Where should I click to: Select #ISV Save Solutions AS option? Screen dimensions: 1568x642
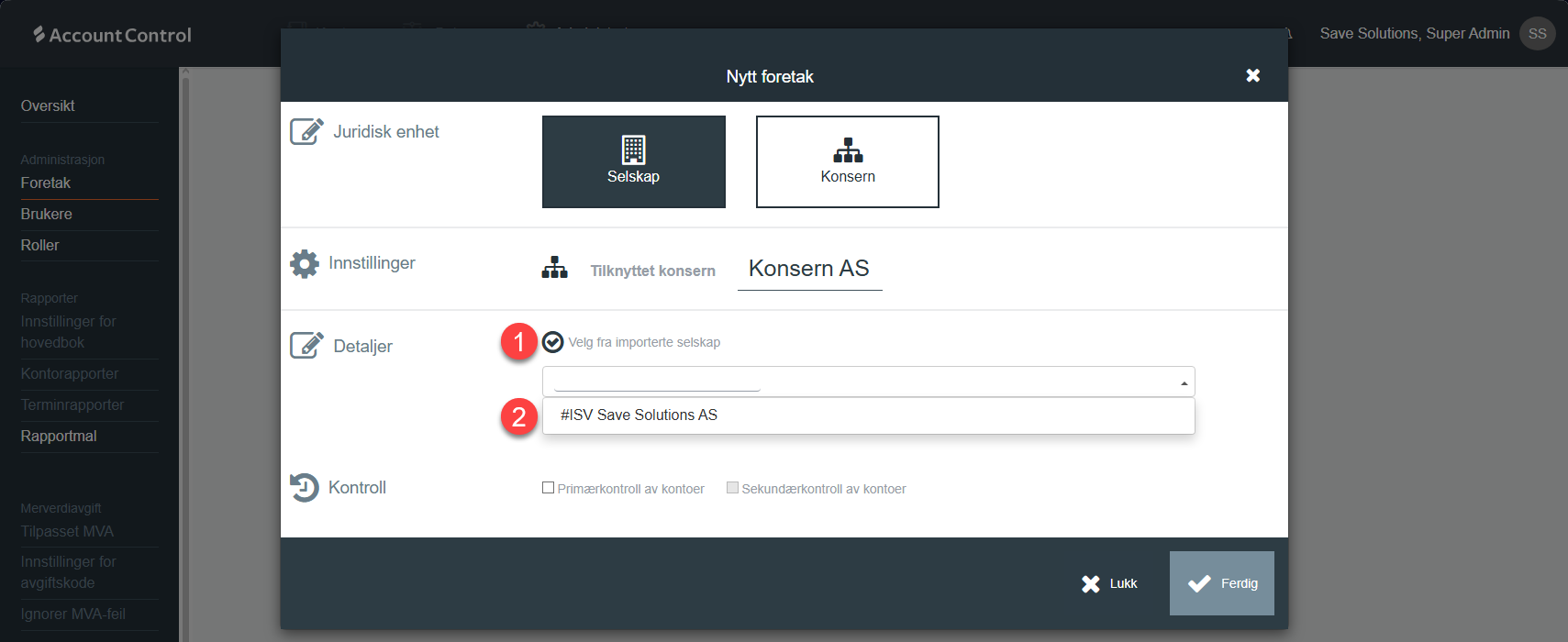tap(639, 415)
